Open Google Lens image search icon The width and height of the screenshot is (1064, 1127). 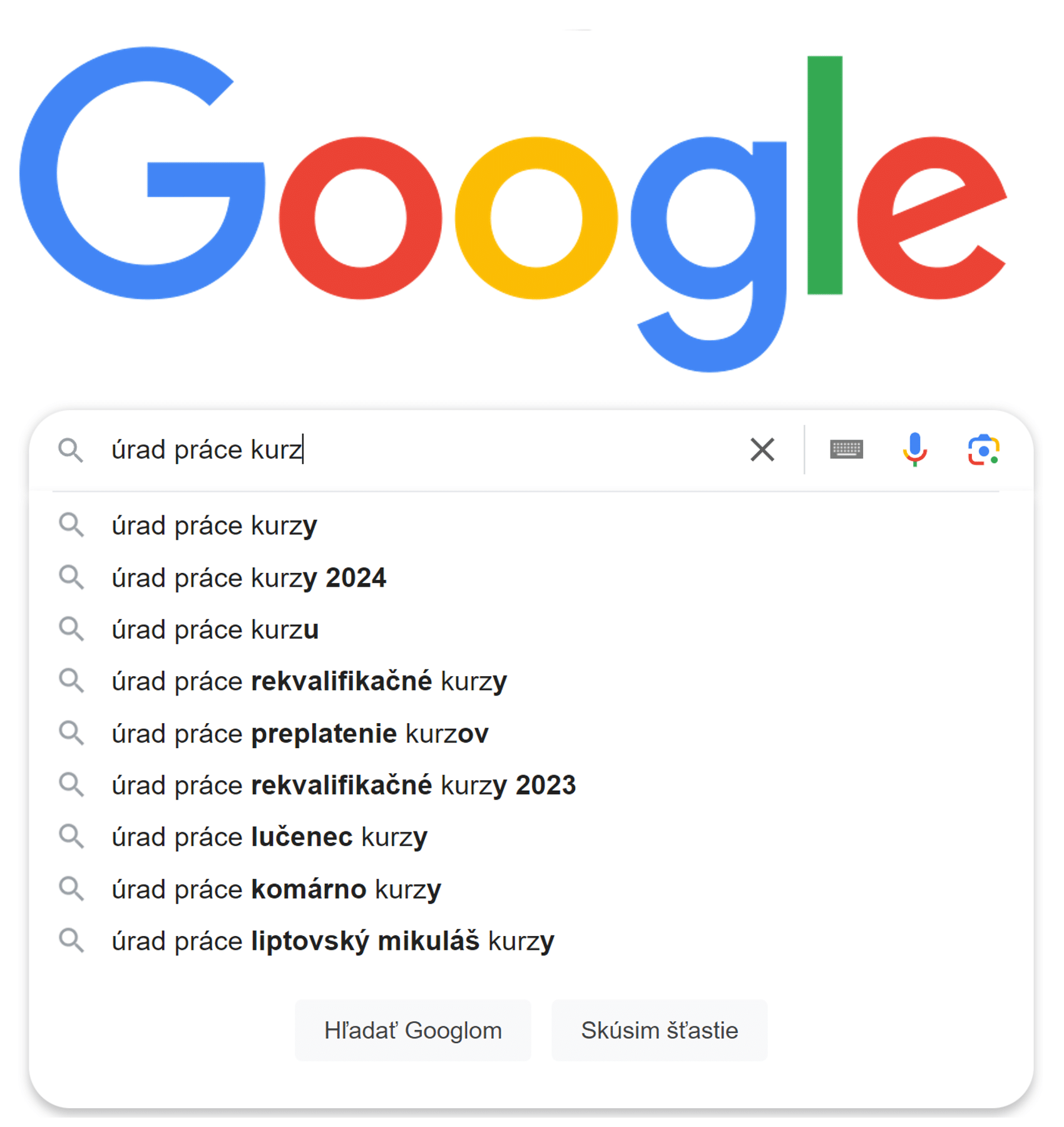click(x=983, y=450)
